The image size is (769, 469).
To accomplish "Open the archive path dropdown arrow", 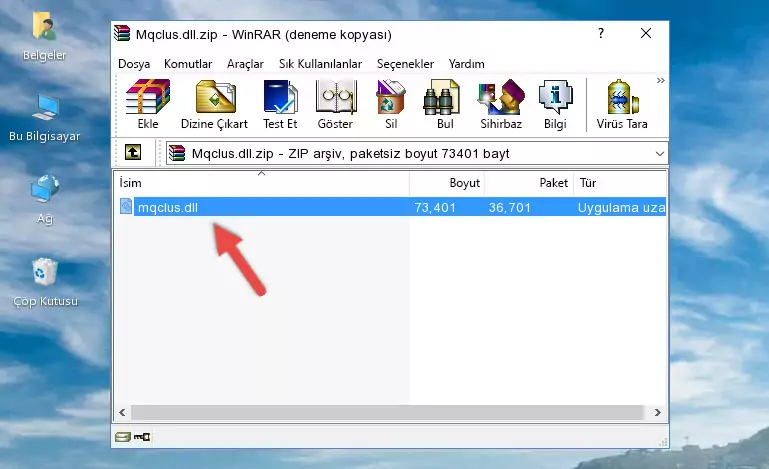I will [x=660, y=154].
